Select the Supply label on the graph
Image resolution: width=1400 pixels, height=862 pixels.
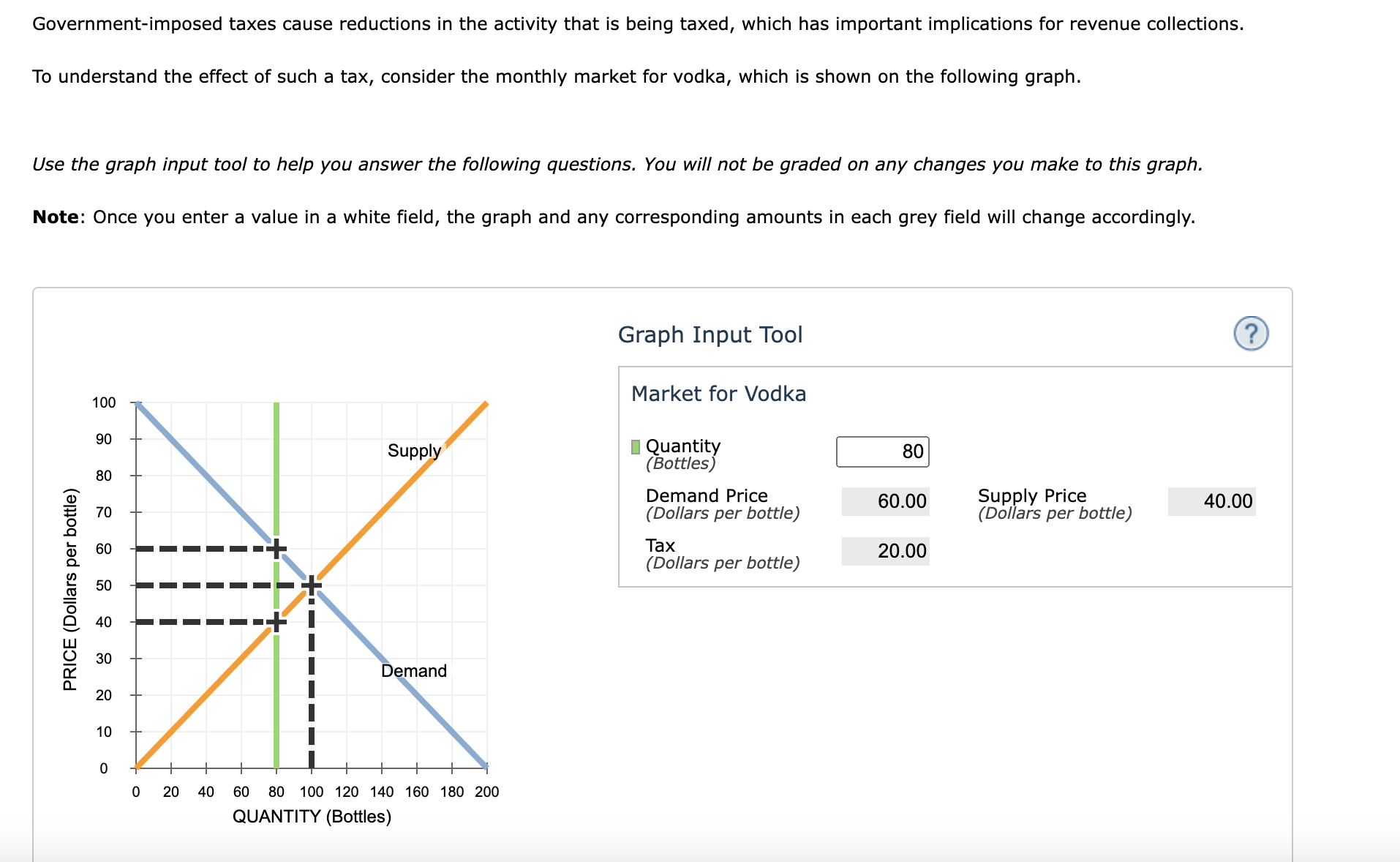tap(413, 451)
